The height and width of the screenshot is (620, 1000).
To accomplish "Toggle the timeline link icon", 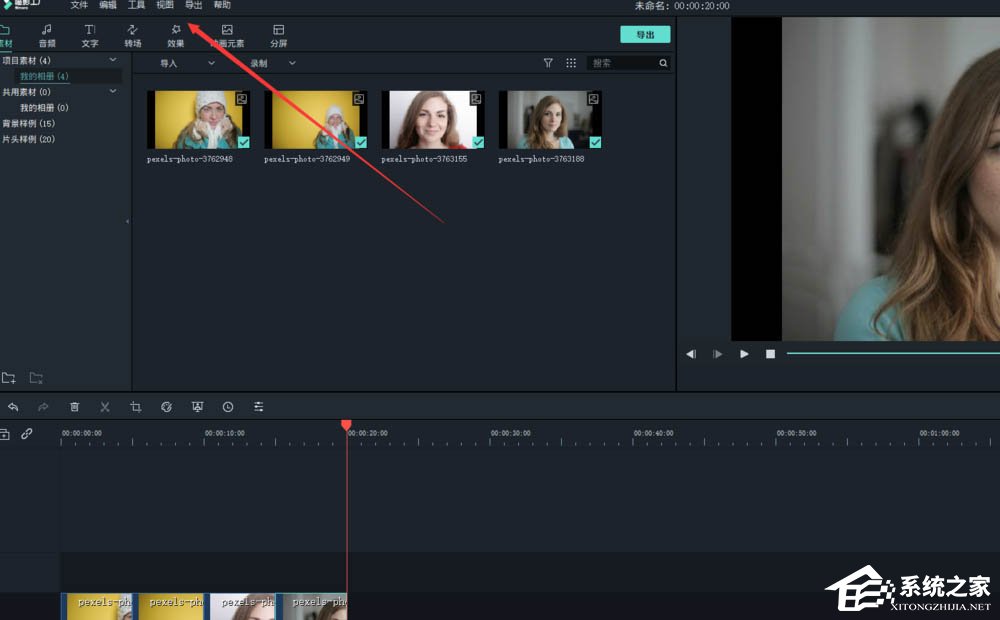I will coord(27,434).
